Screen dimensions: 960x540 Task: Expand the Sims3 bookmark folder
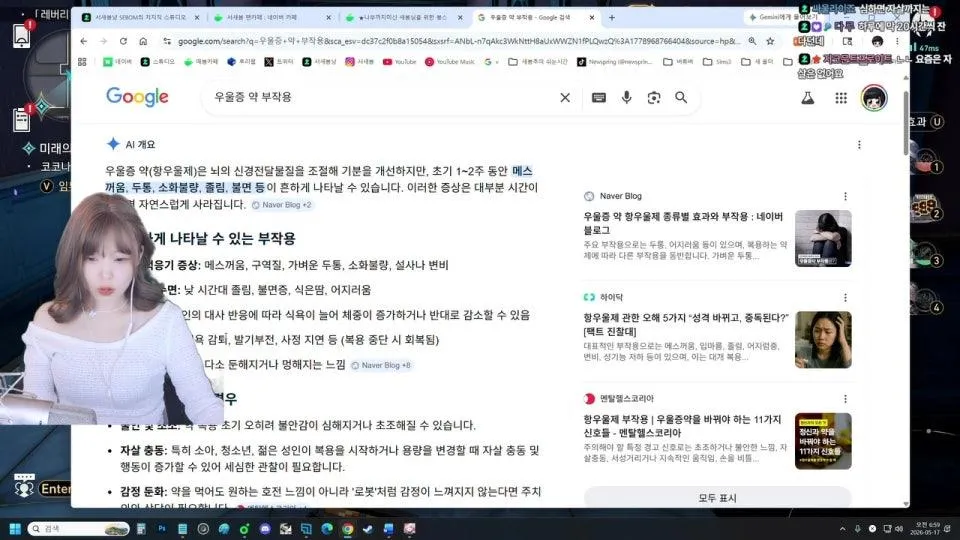[717, 62]
